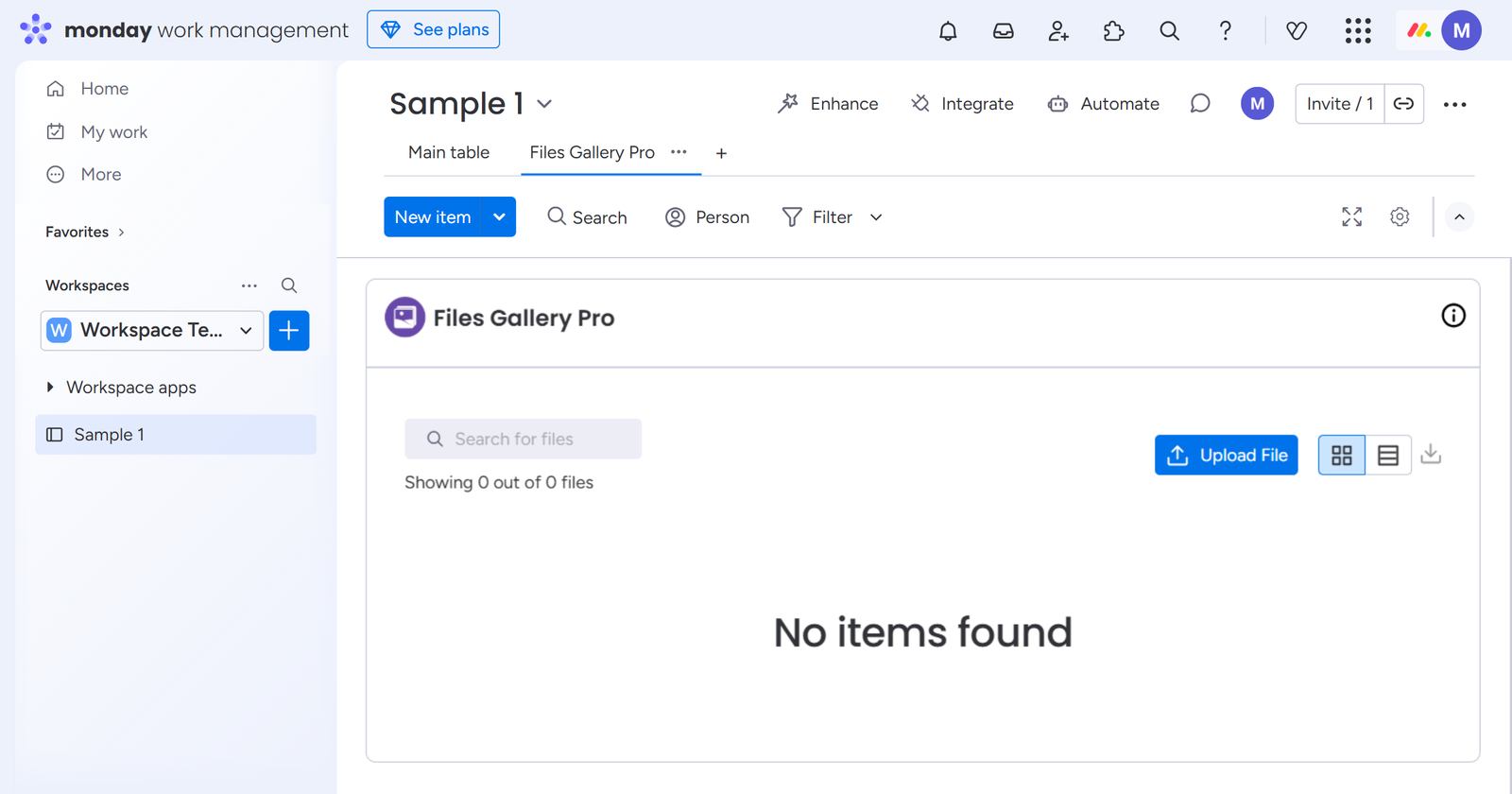The height and width of the screenshot is (794, 1512).
Task: Click the Invite / 1 button
Action: 1340,104
